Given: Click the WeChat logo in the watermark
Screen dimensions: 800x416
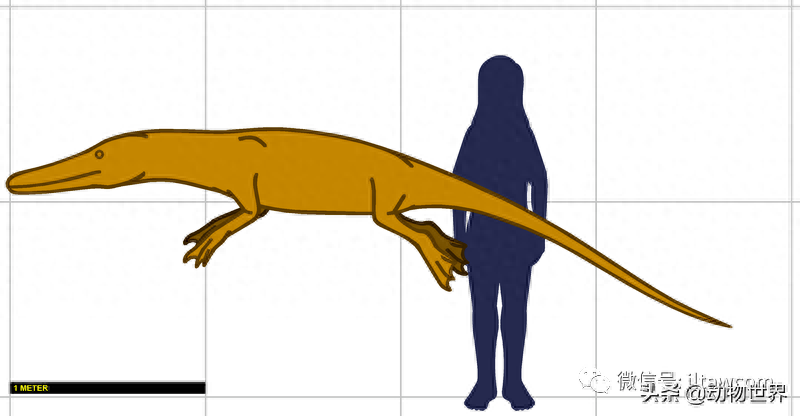Looking at the screenshot, I should (597, 381).
